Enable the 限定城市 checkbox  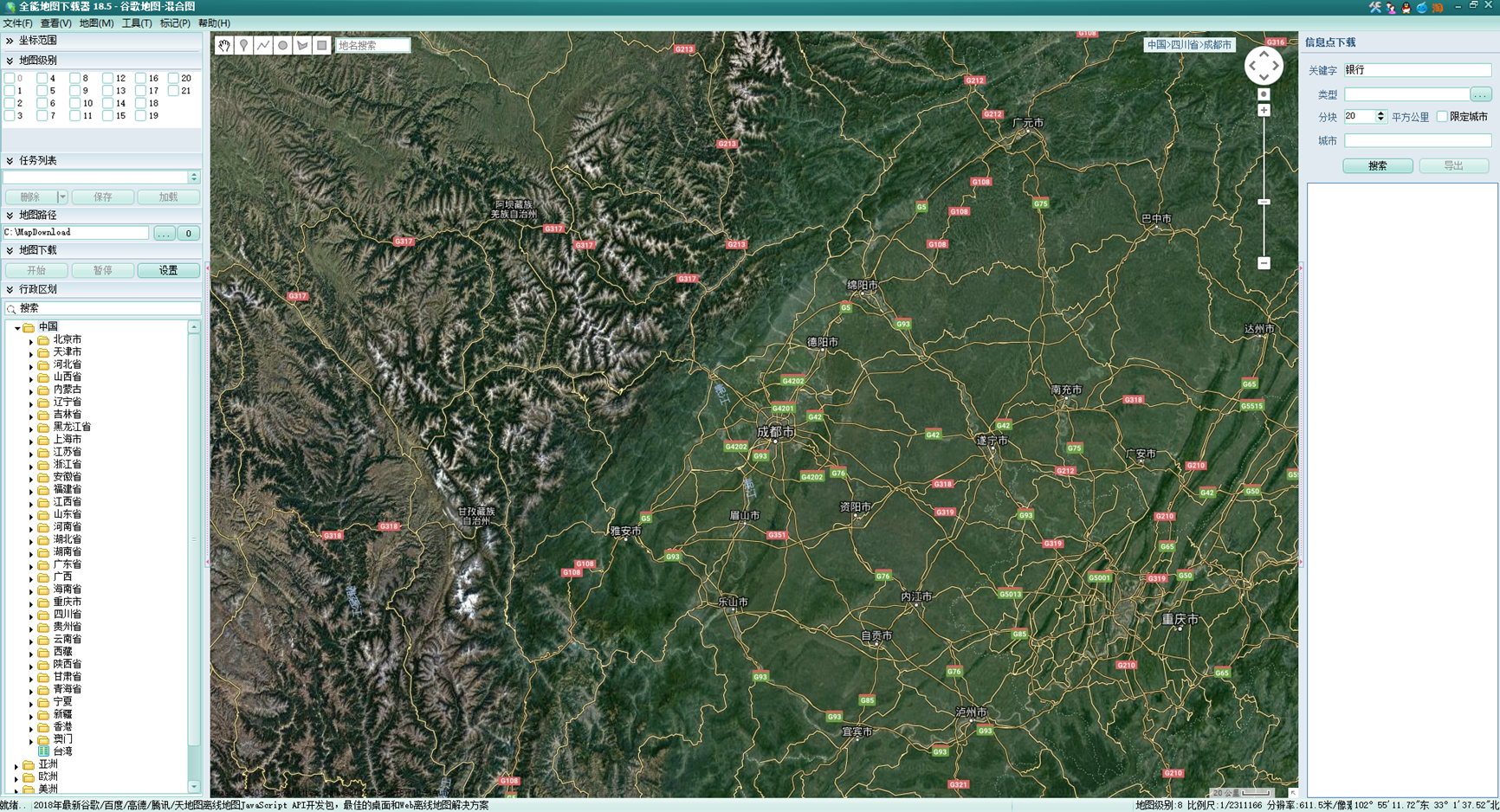pos(1442,117)
